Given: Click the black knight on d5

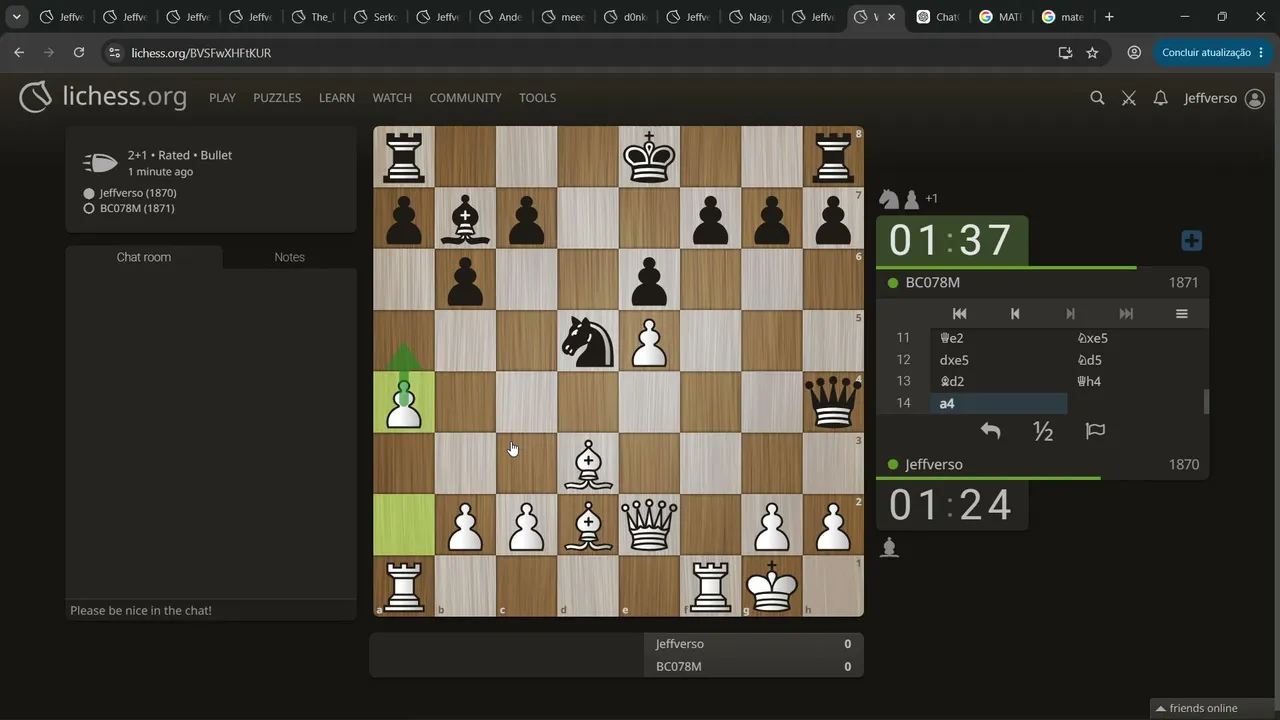Looking at the screenshot, I should [588, 341].
